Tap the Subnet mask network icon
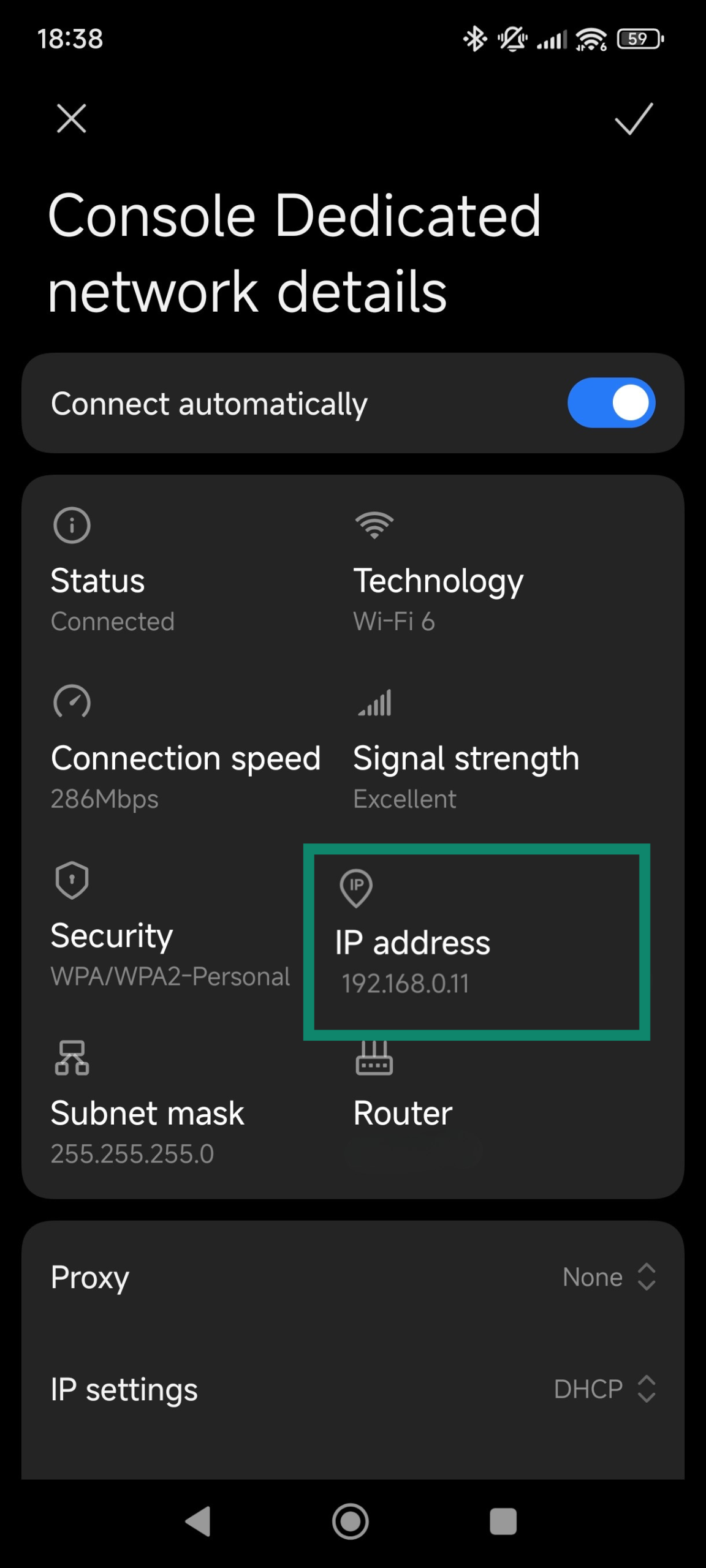 [71, 1057]
